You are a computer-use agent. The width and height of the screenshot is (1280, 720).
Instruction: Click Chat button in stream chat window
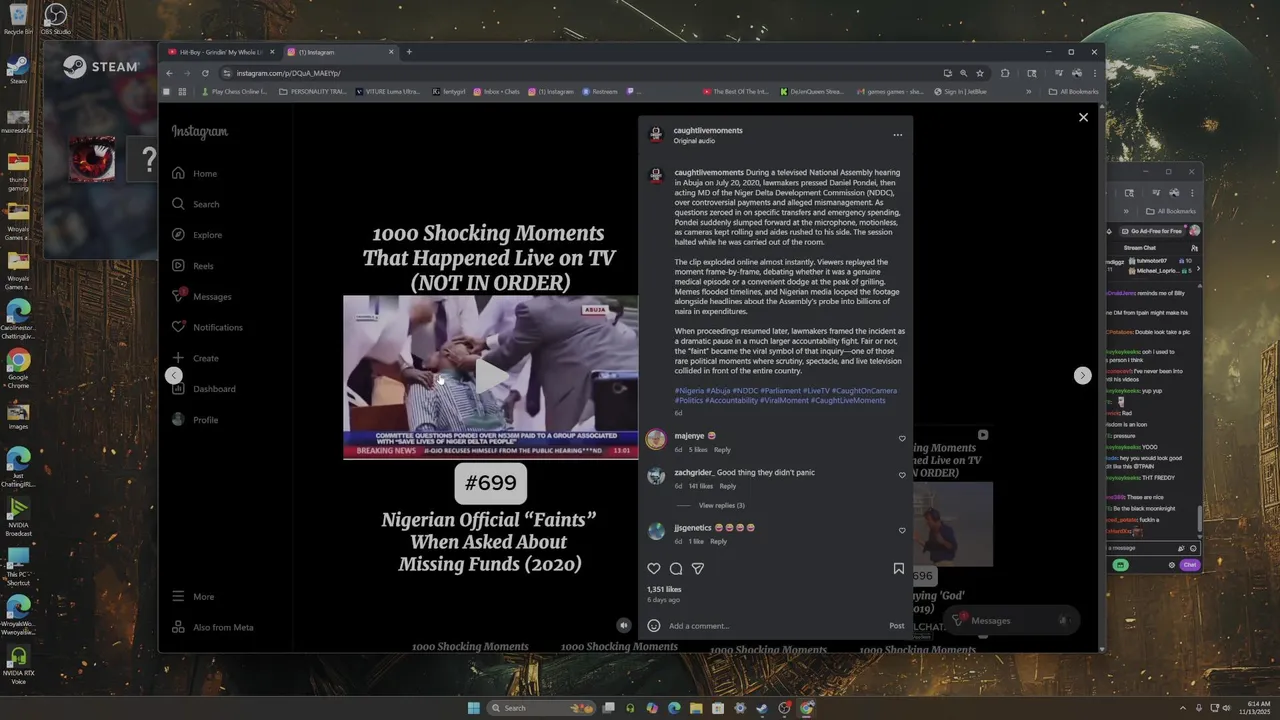click(x=1189, y=565)
